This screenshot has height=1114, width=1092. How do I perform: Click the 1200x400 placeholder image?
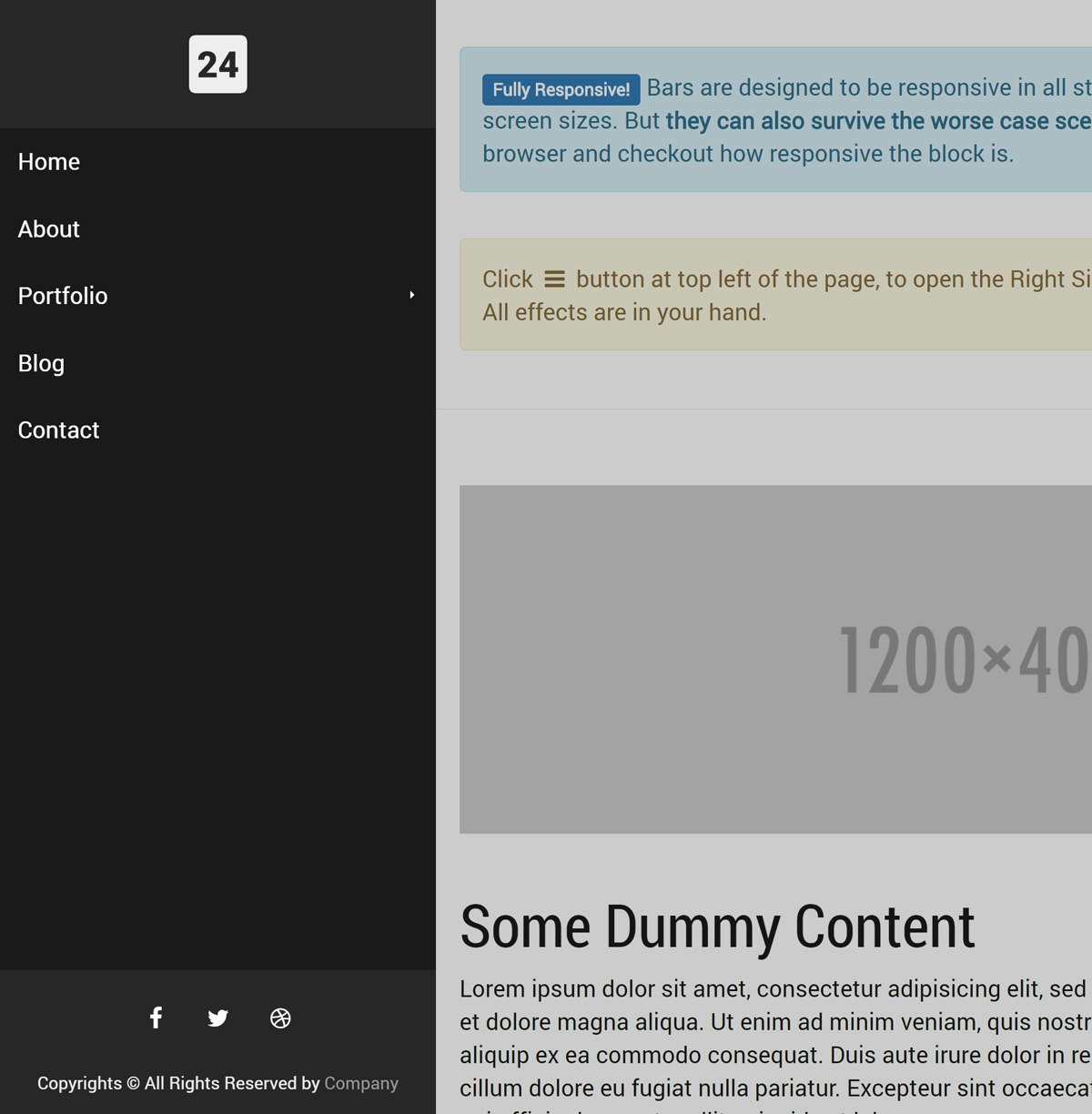[773, 661]
